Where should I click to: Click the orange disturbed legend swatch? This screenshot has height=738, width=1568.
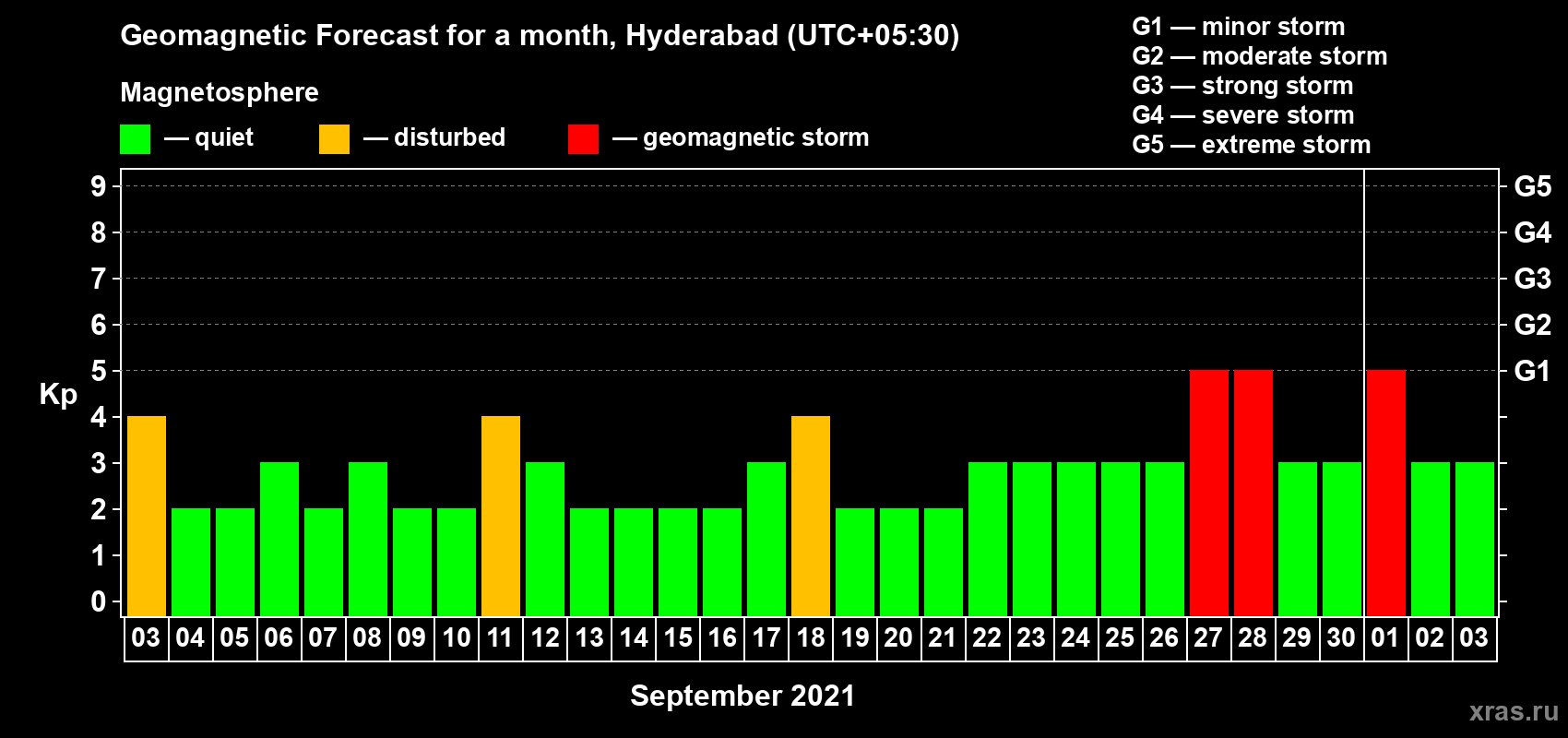click(334, 139)
